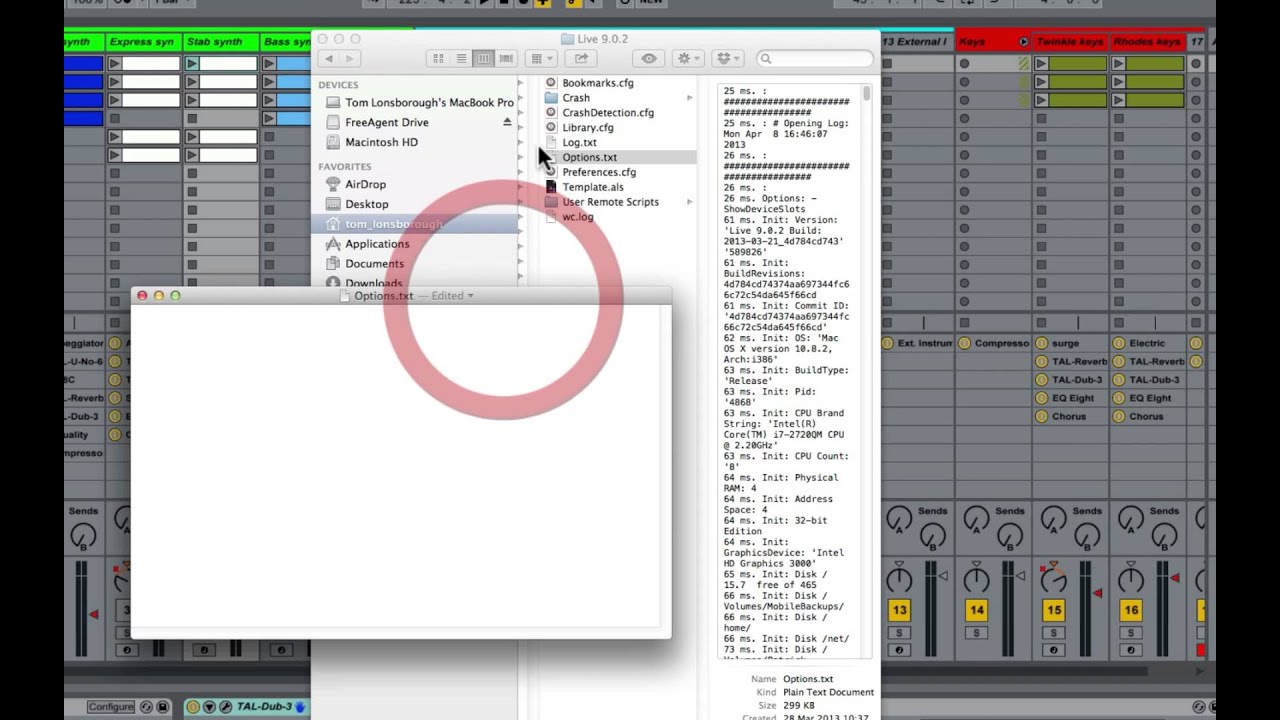Eject the FreeAgent Drive
The width and height of the screenshot is (1280, 720).
coord(507,122)
